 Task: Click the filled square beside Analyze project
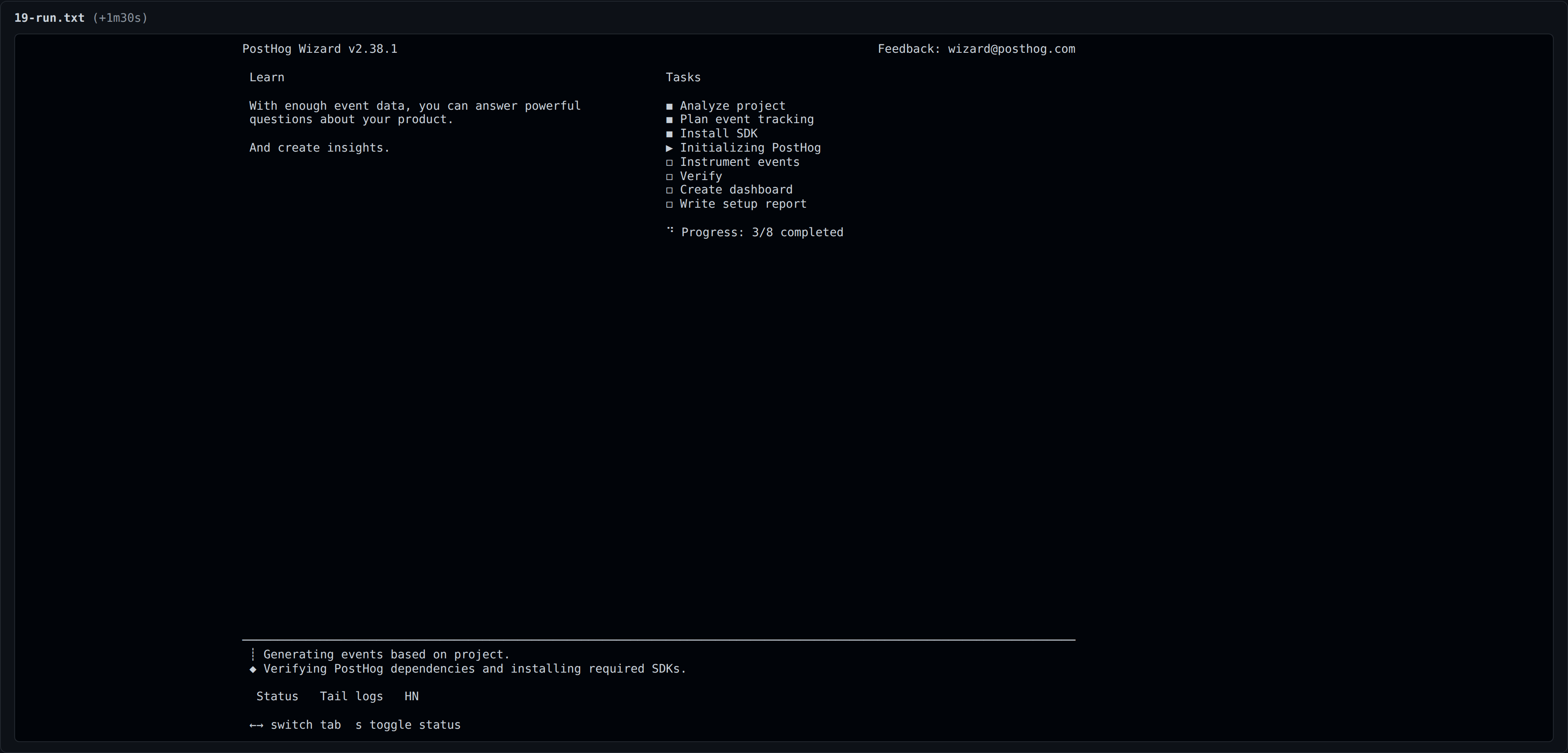[x=669, y=106]
